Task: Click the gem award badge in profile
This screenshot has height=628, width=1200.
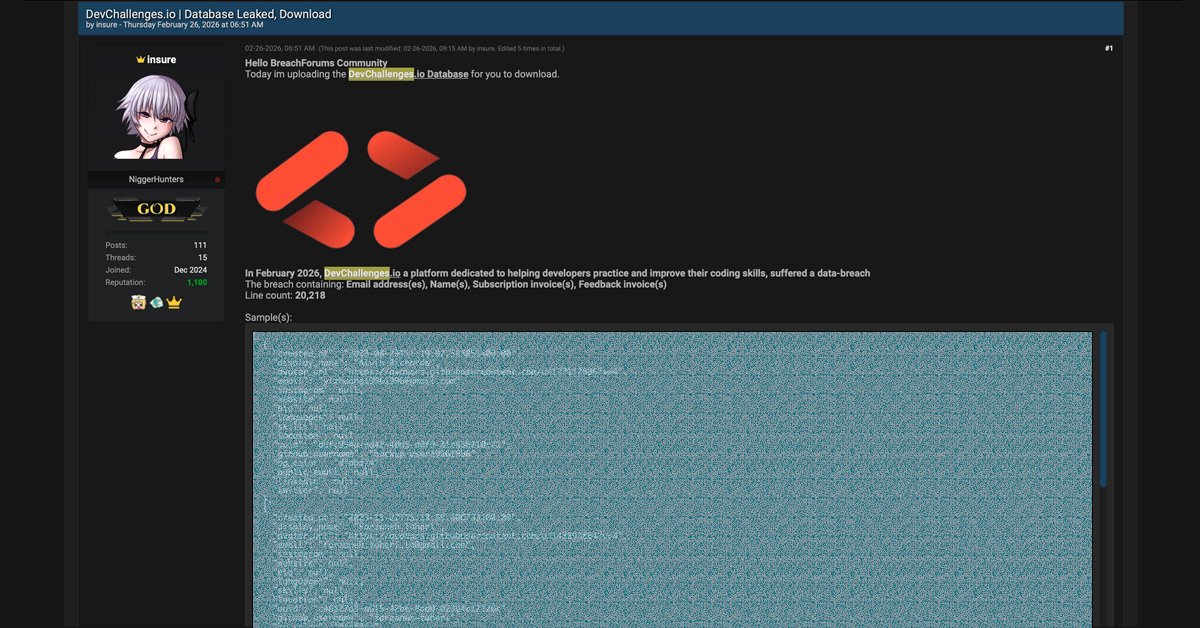Action: pyautogui.click(x=156, y=303)
